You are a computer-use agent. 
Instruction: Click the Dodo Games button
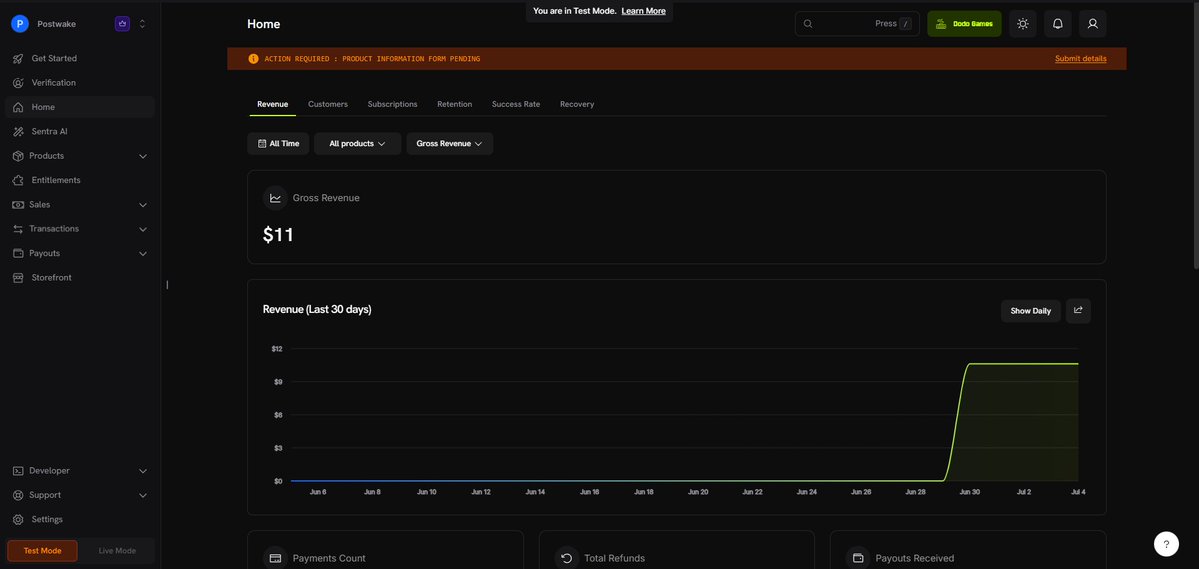tap(964, 24)
